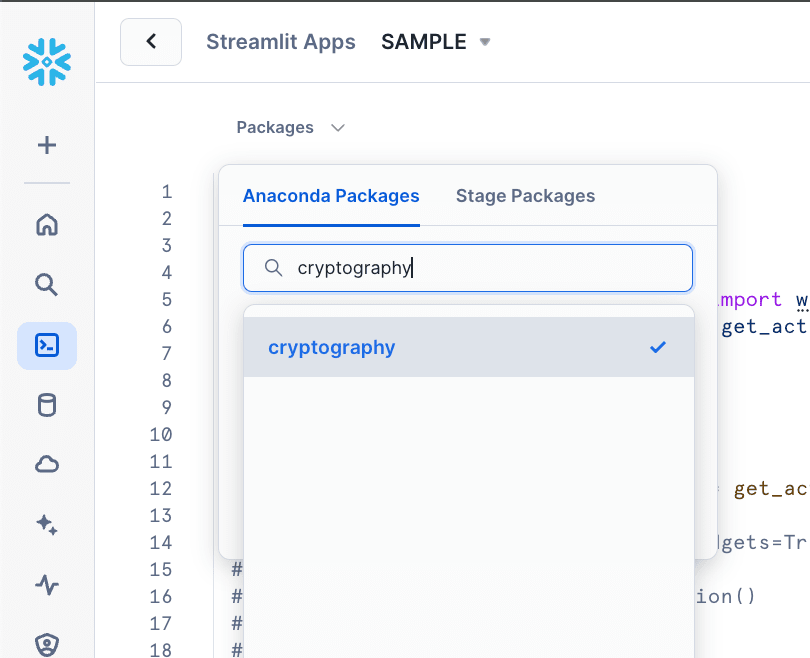Click the cloud Data Products icon
This screenshot has height=658, width=810.
coord(46,464)
